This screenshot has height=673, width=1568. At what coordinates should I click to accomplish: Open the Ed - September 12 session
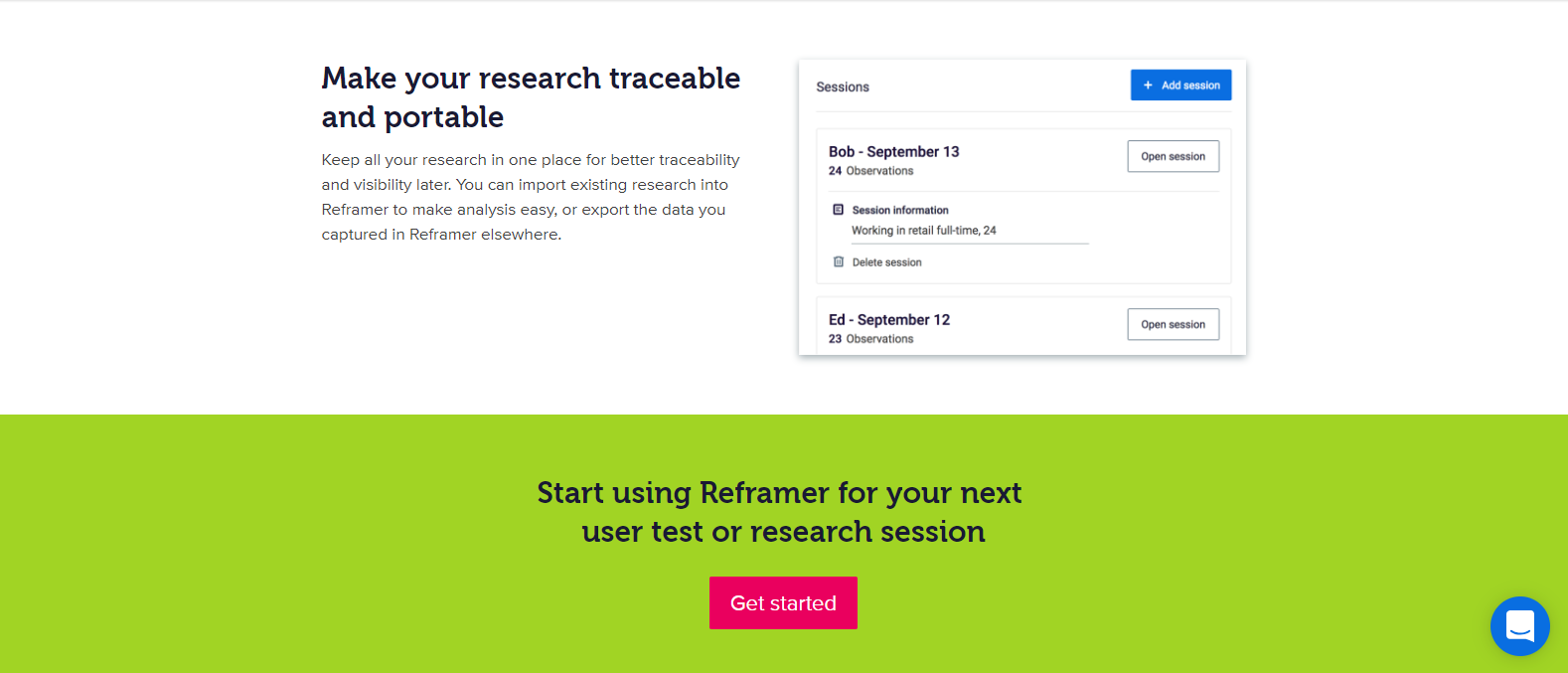(1173, 324)
